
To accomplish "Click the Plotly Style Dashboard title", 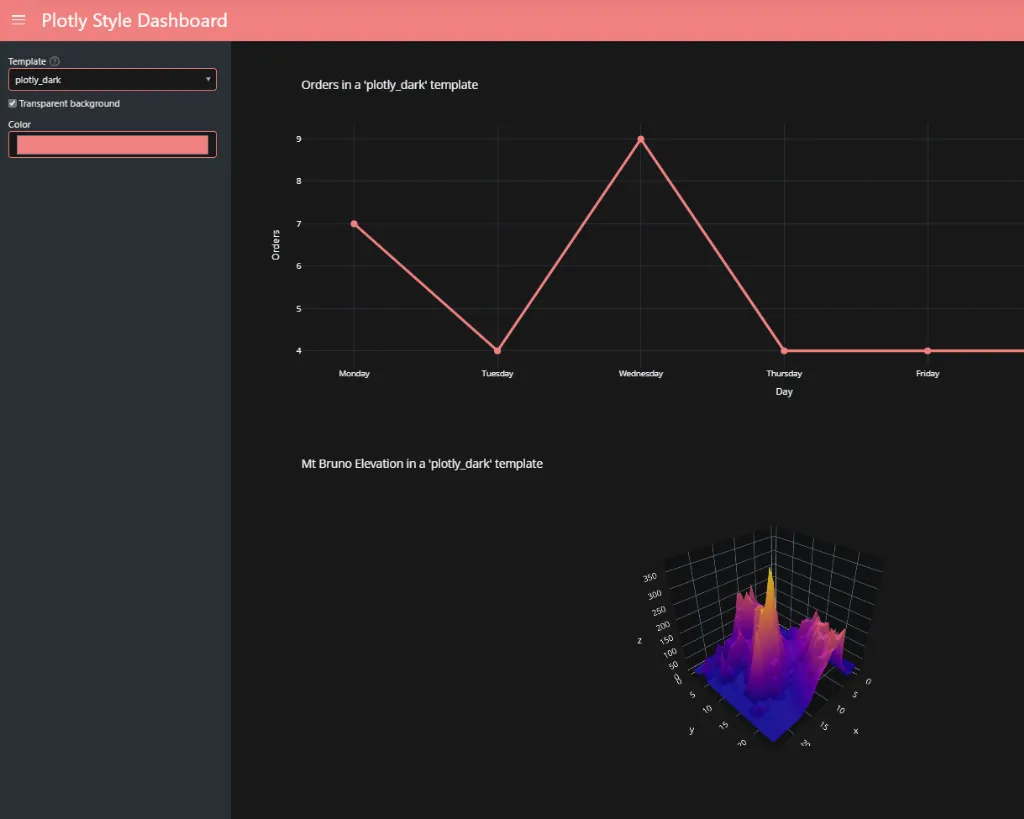I will 134,20.
